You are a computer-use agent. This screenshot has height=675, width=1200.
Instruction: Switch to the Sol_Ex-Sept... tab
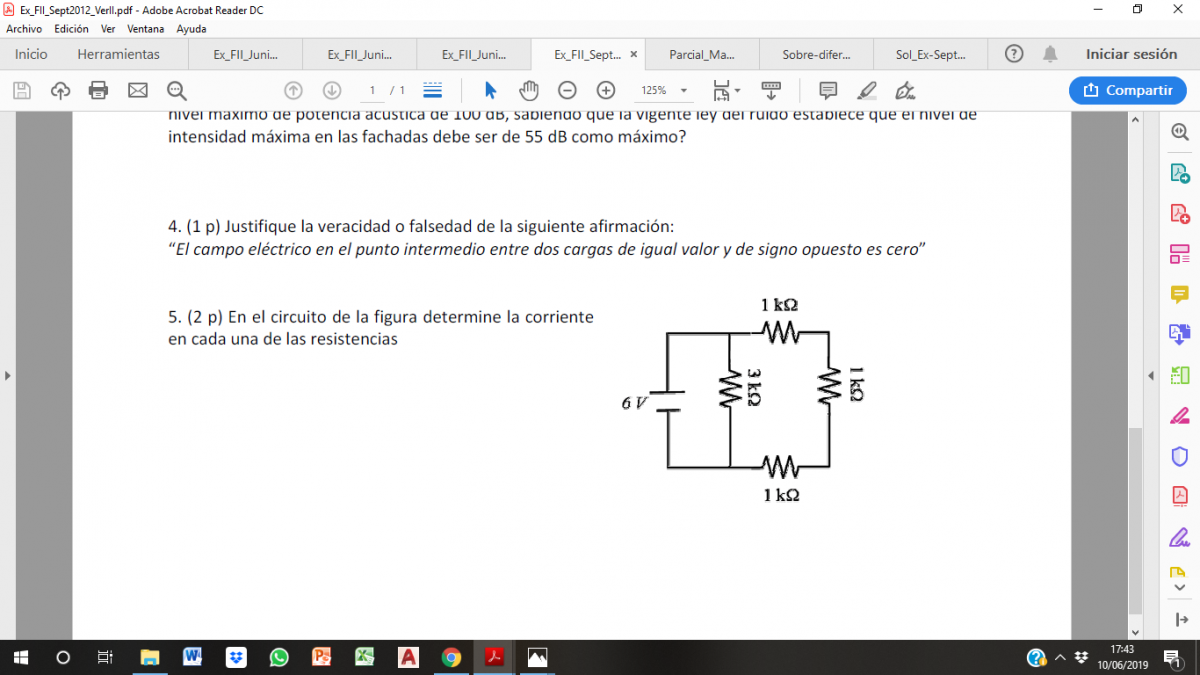930,55
